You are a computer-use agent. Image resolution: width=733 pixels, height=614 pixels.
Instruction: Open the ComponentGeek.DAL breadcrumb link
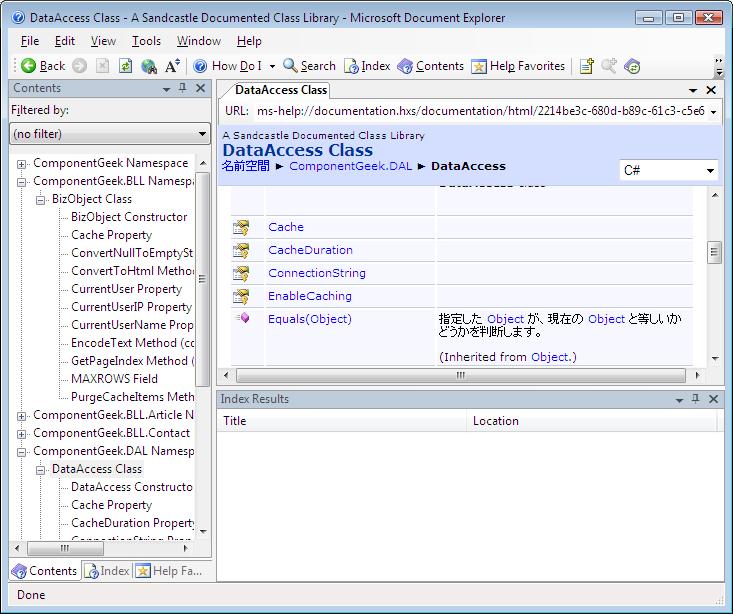coord(351,166)
